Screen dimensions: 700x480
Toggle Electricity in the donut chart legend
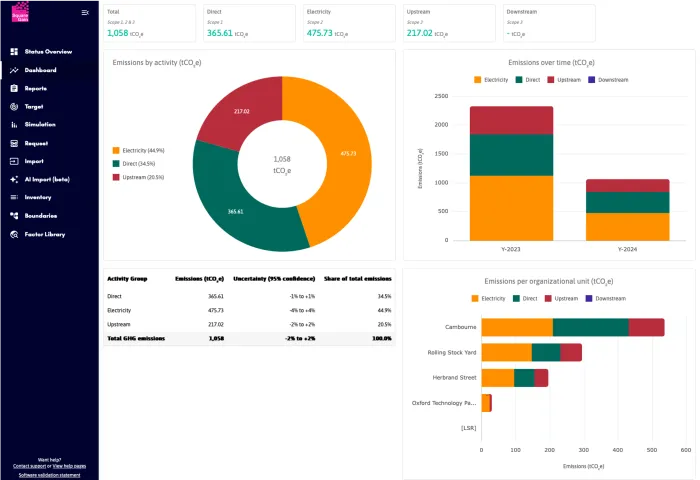point(139,150)
